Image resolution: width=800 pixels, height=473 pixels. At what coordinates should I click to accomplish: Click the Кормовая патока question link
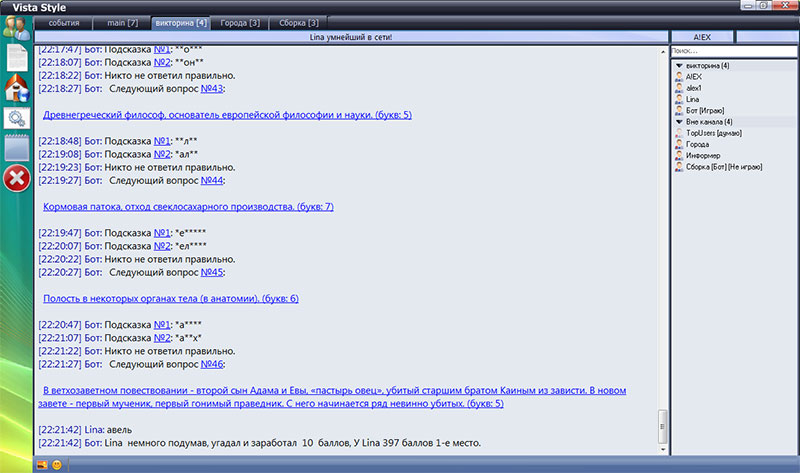[188, 206]
